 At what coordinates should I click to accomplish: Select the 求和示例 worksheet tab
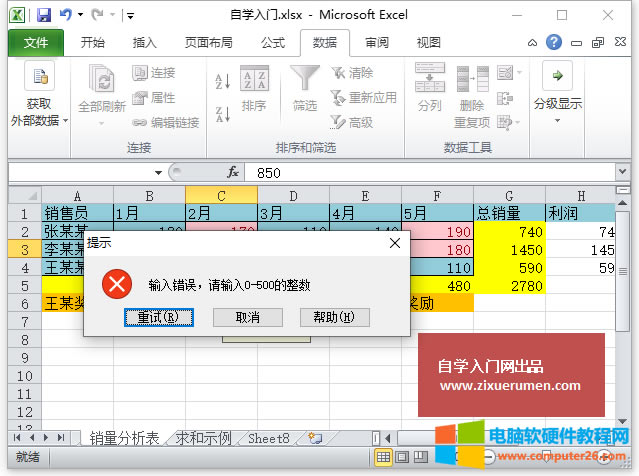click(x=204, y=438)
